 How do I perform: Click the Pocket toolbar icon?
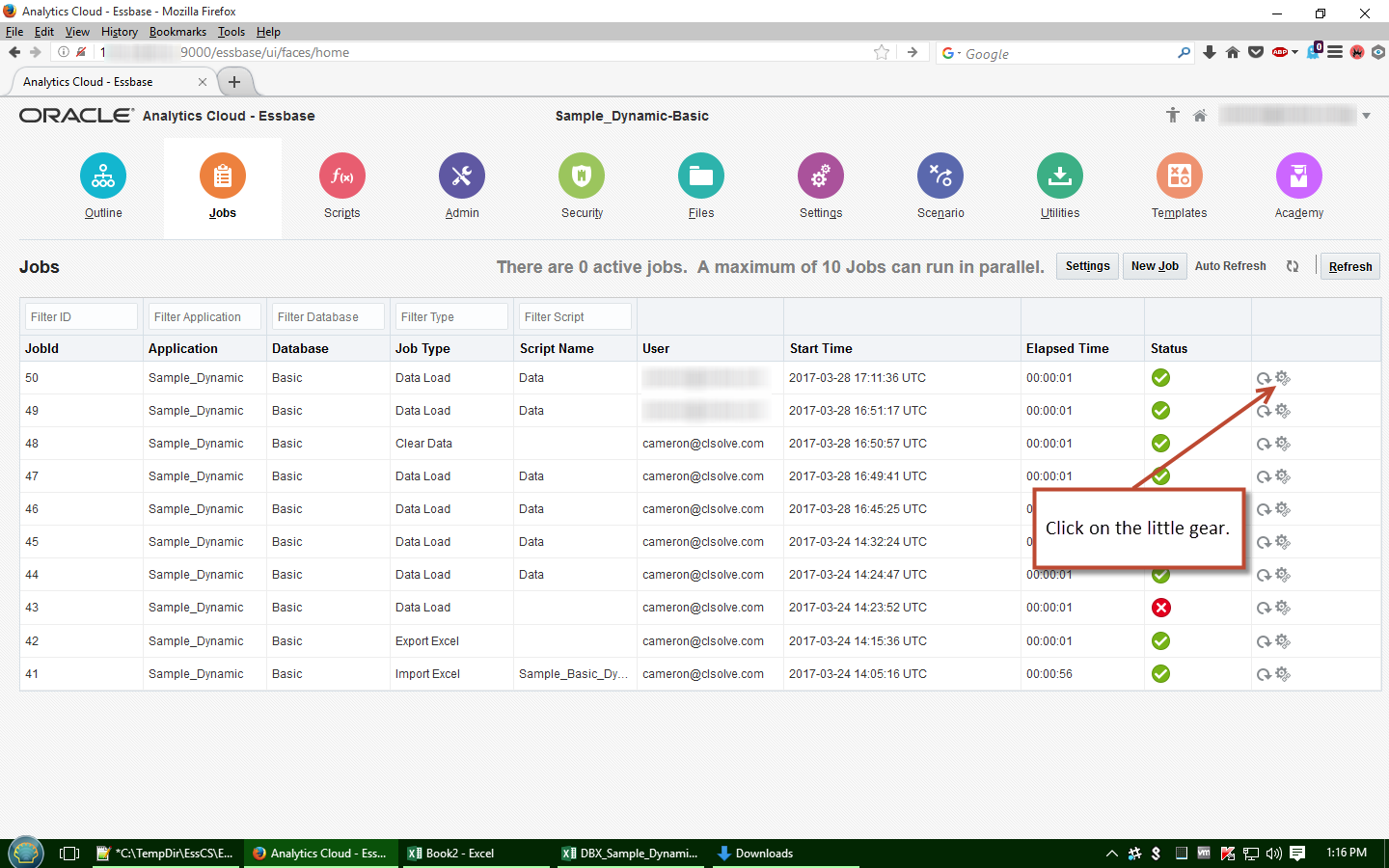tap(1256, 52)
